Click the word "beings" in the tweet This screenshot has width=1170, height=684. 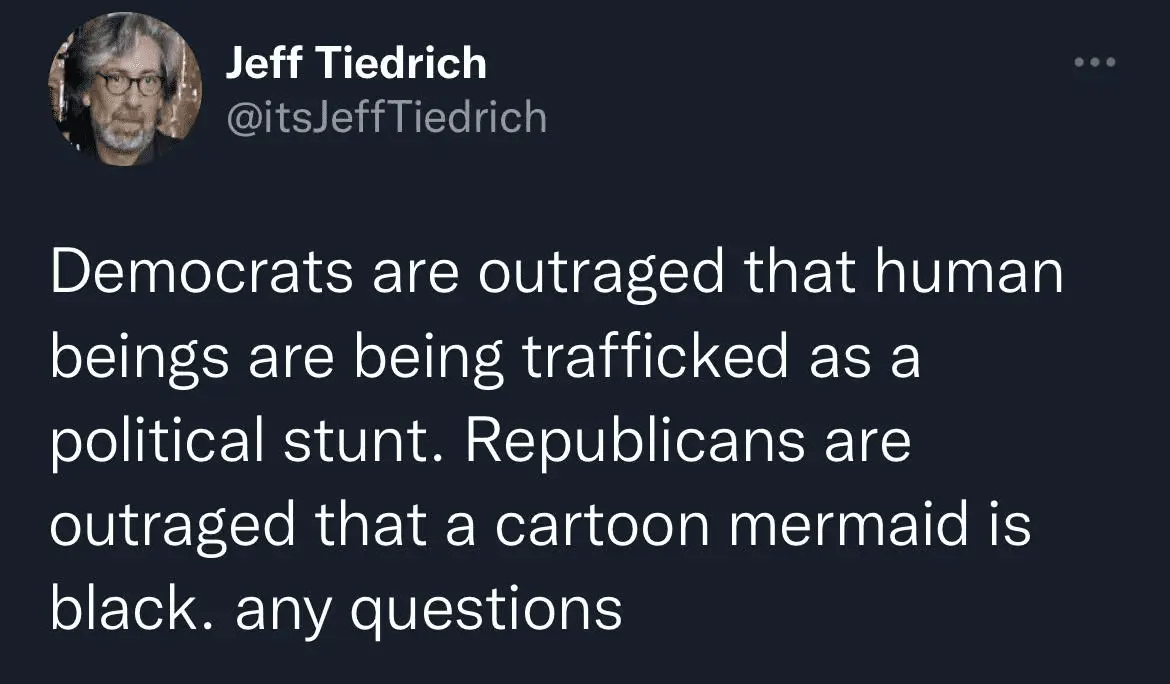136,358
